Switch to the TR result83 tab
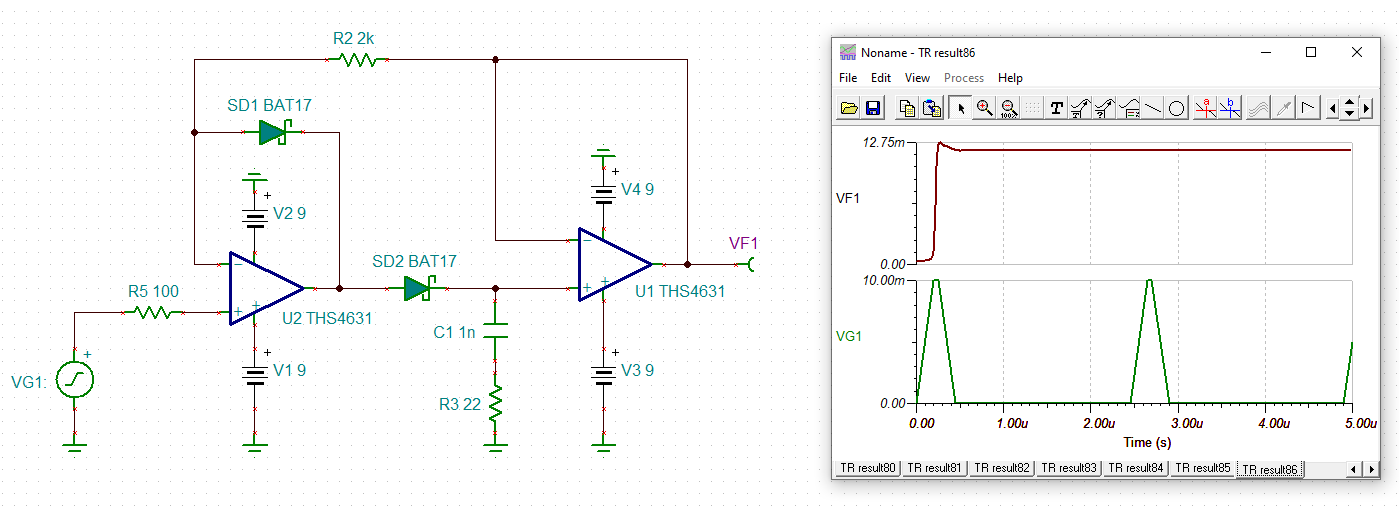1399x511 pixels. point(1069,468)
